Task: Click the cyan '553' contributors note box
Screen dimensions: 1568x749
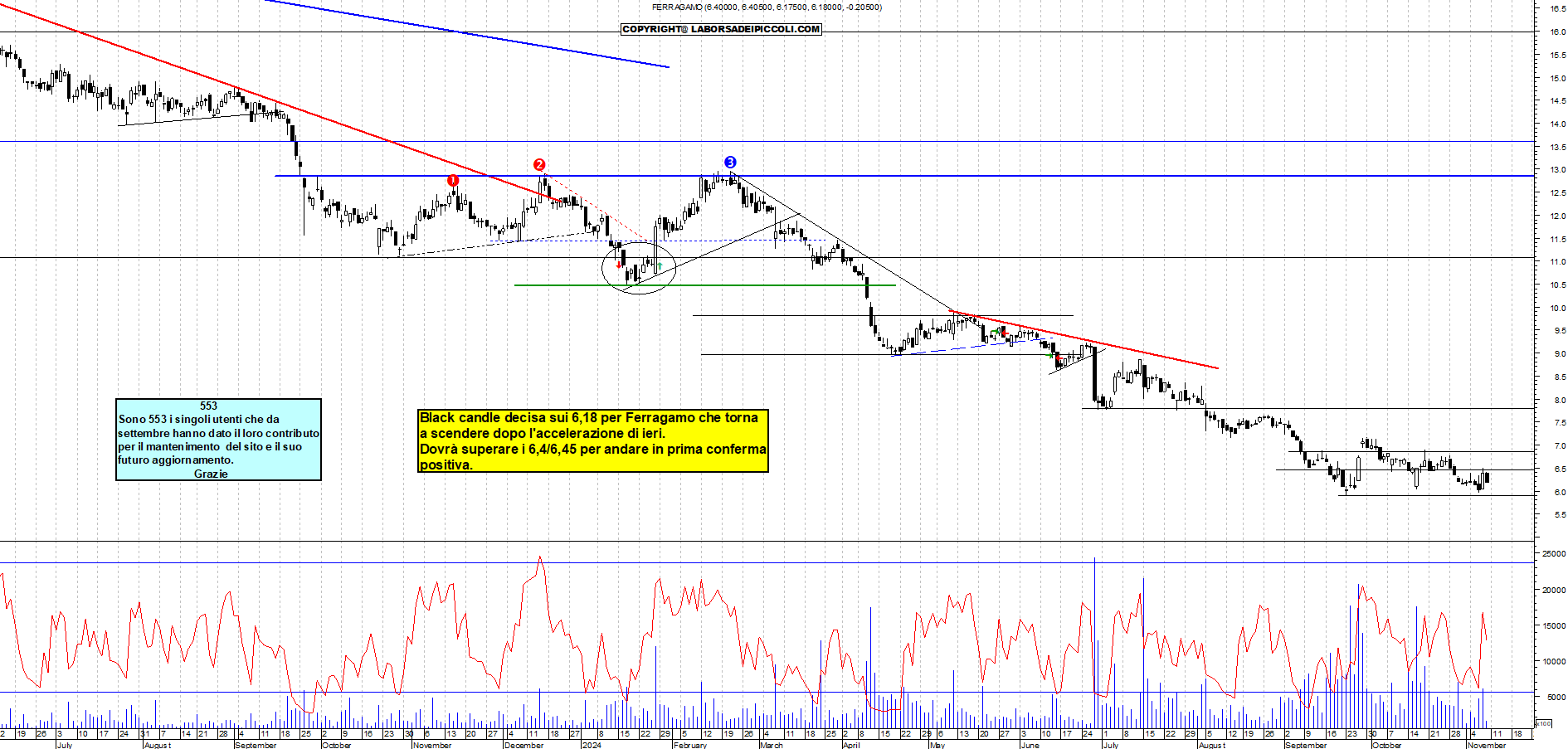Action: point(218,439)
